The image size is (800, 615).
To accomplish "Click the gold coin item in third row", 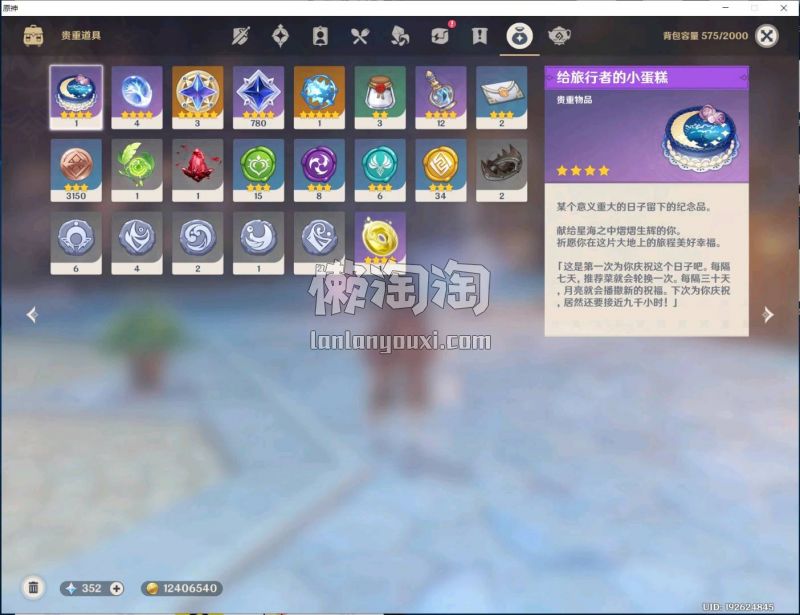I will tap(380, 240).
